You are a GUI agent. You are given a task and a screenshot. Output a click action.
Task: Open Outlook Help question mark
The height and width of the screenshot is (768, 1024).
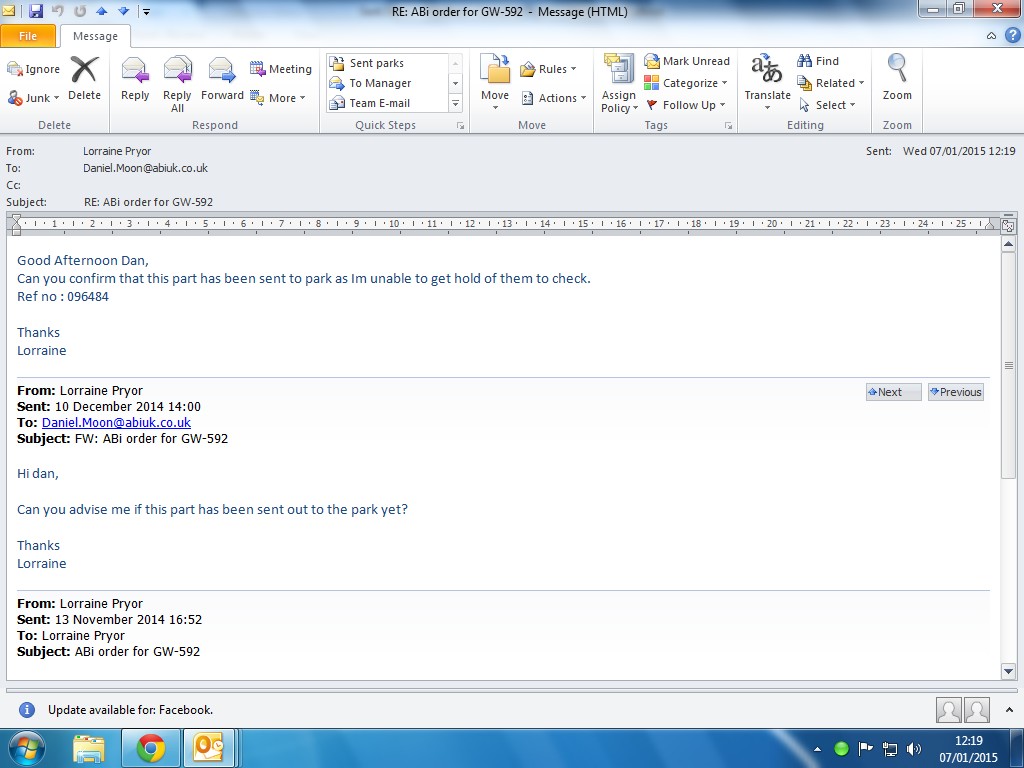tap(1013, 35)
